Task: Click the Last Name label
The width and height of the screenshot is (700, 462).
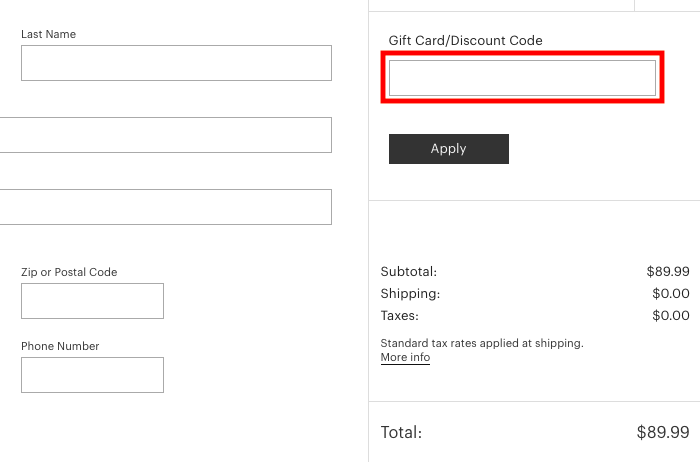Action: [x=48, y=34]
